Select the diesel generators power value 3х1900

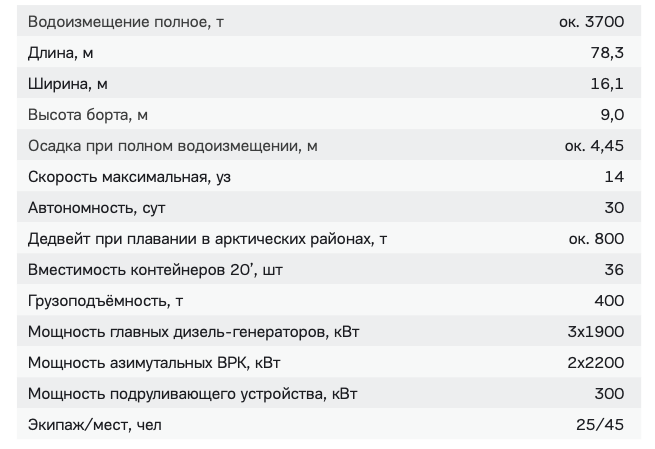click(595, 332)
